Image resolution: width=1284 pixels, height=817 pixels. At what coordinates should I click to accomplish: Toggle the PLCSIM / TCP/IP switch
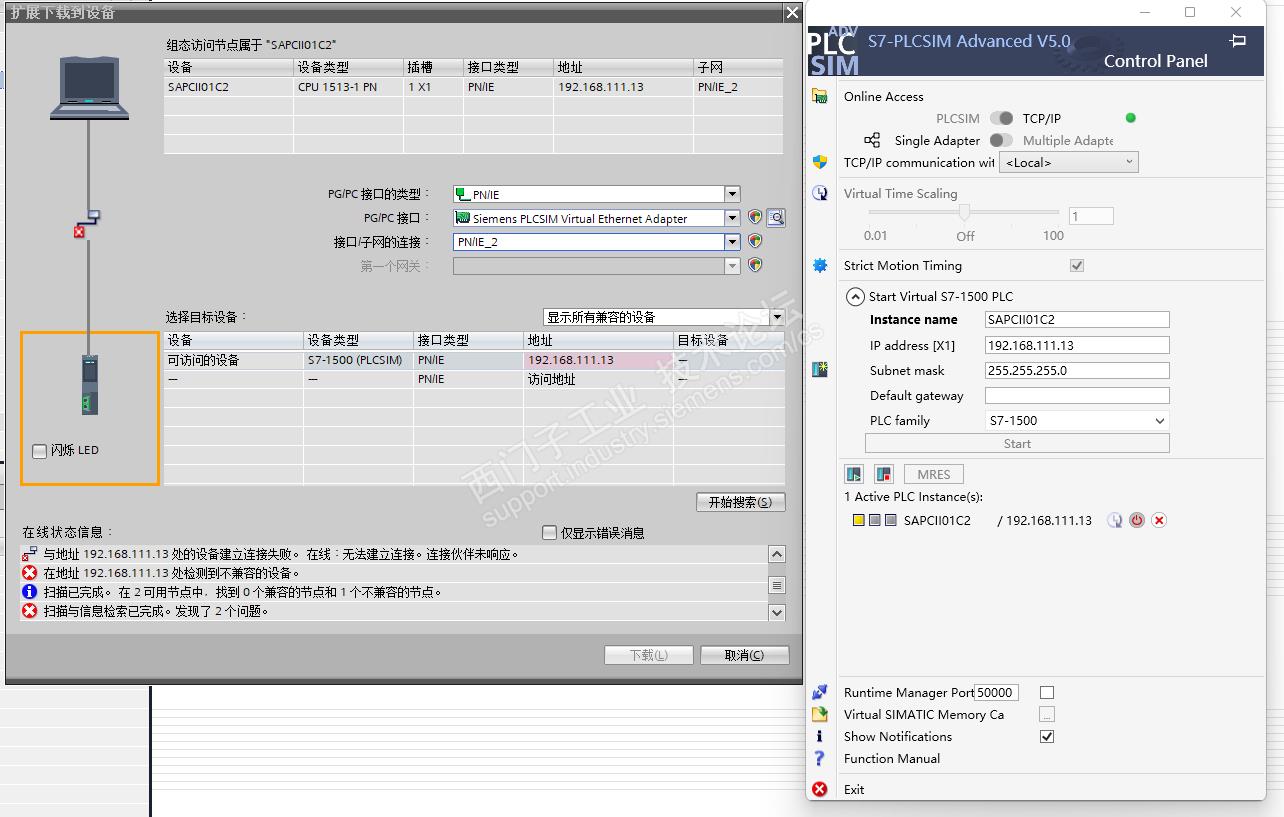click(1001, 118)
